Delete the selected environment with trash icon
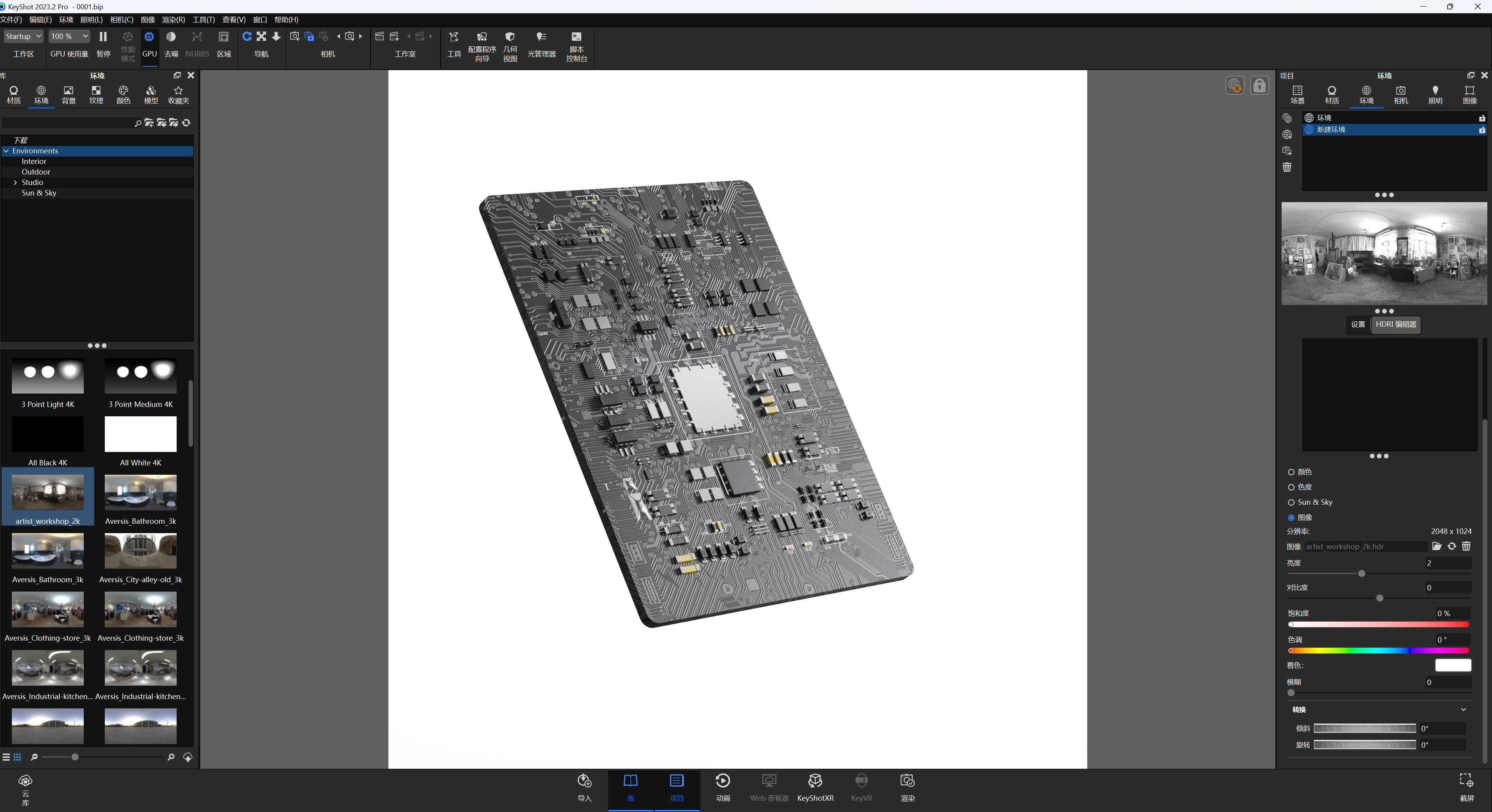The height and width of the screenshot is (812, 1492). click(x=1286, y=167)
